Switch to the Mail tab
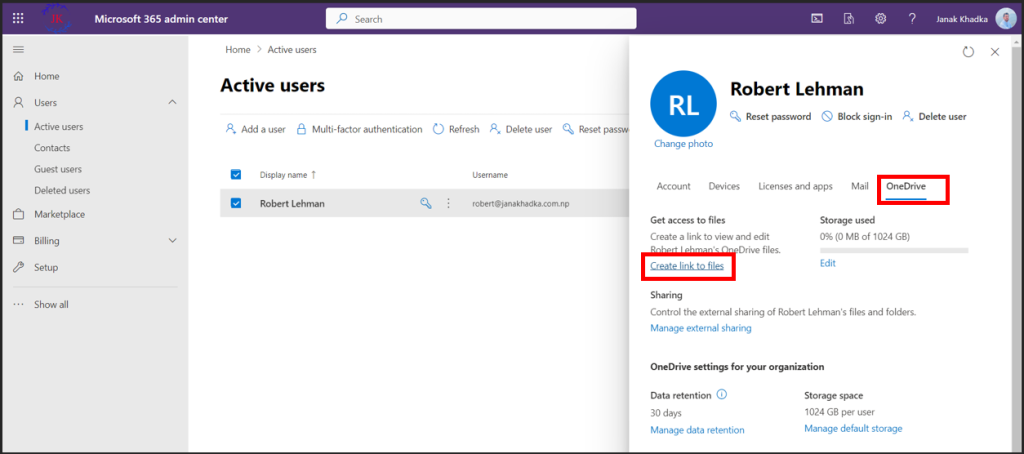 point(859,186)
